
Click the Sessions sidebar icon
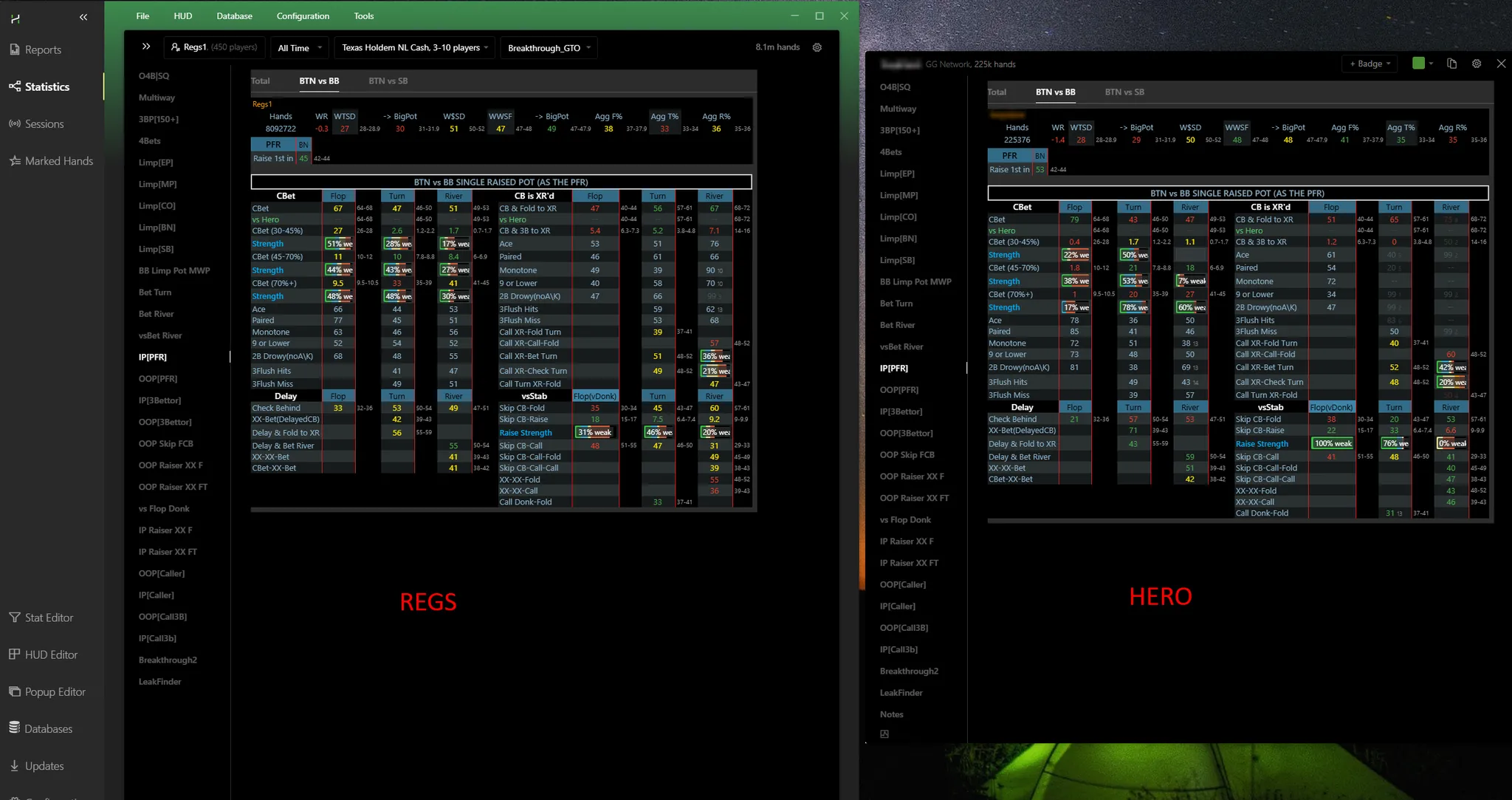pyautogui.click(x=15, y=123)
